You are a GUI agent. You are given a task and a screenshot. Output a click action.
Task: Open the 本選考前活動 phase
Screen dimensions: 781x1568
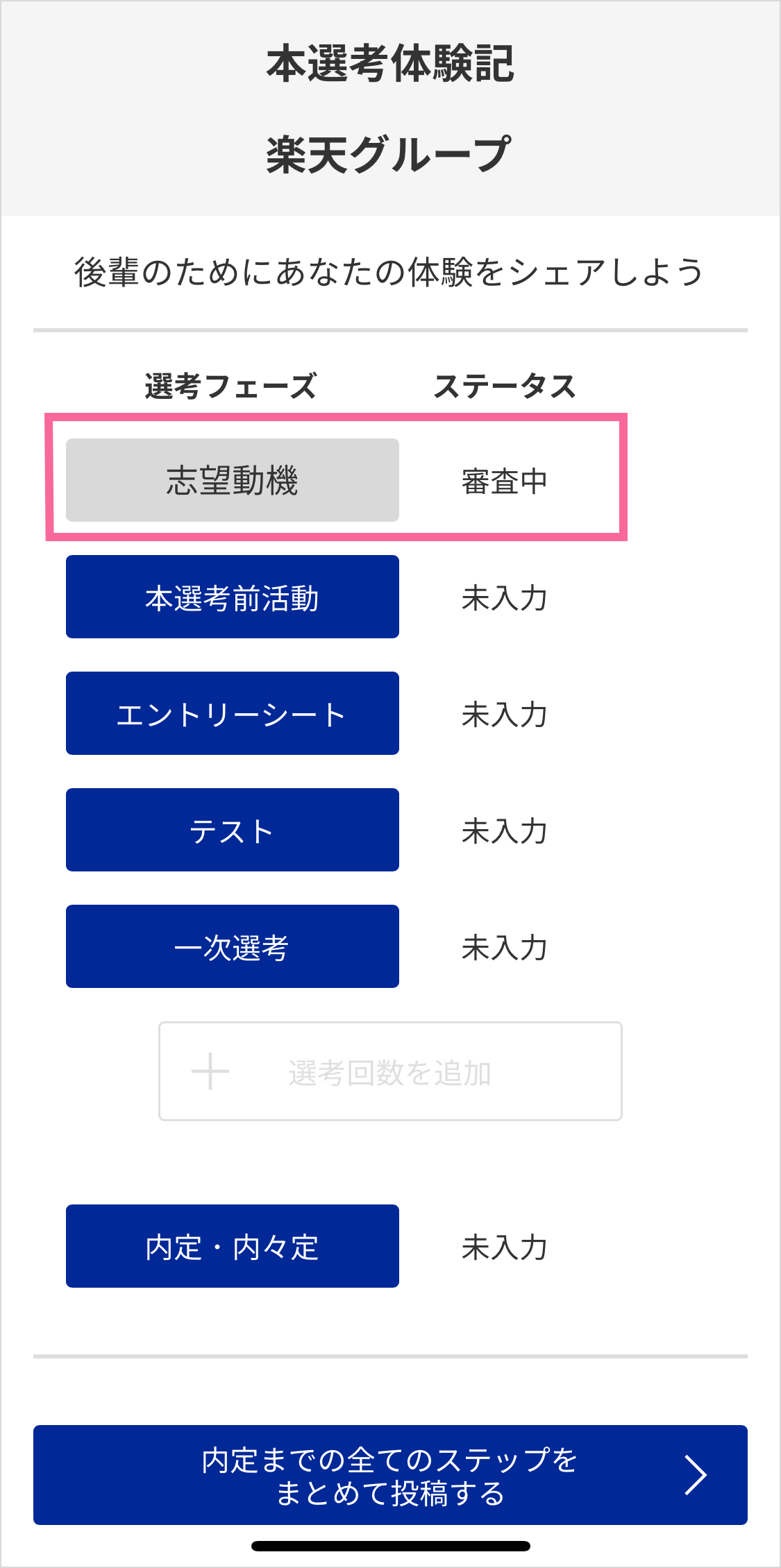point(232,597)
